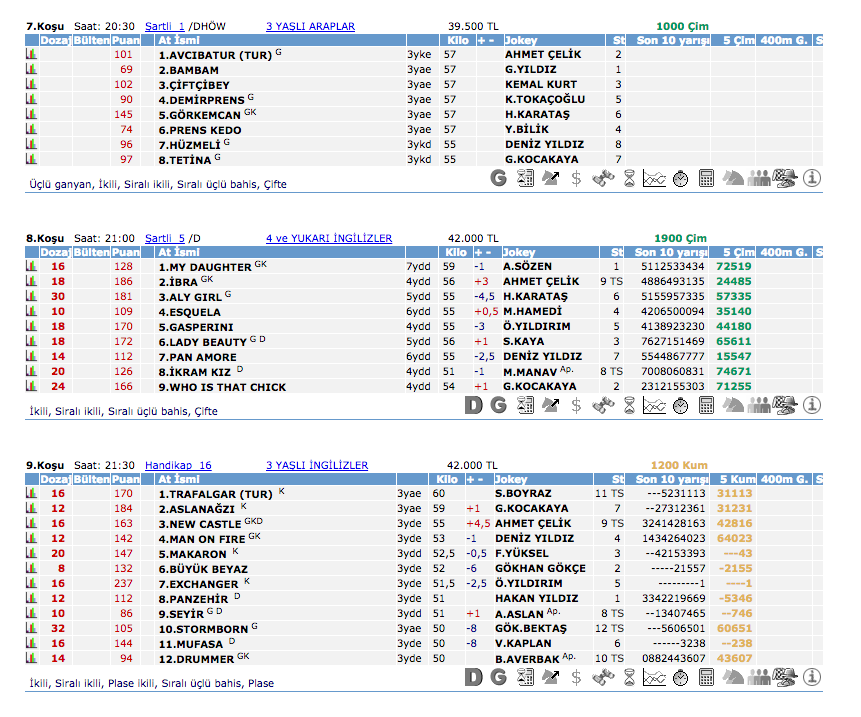Open the Handikap 16 link

click(x=178, y=465)
